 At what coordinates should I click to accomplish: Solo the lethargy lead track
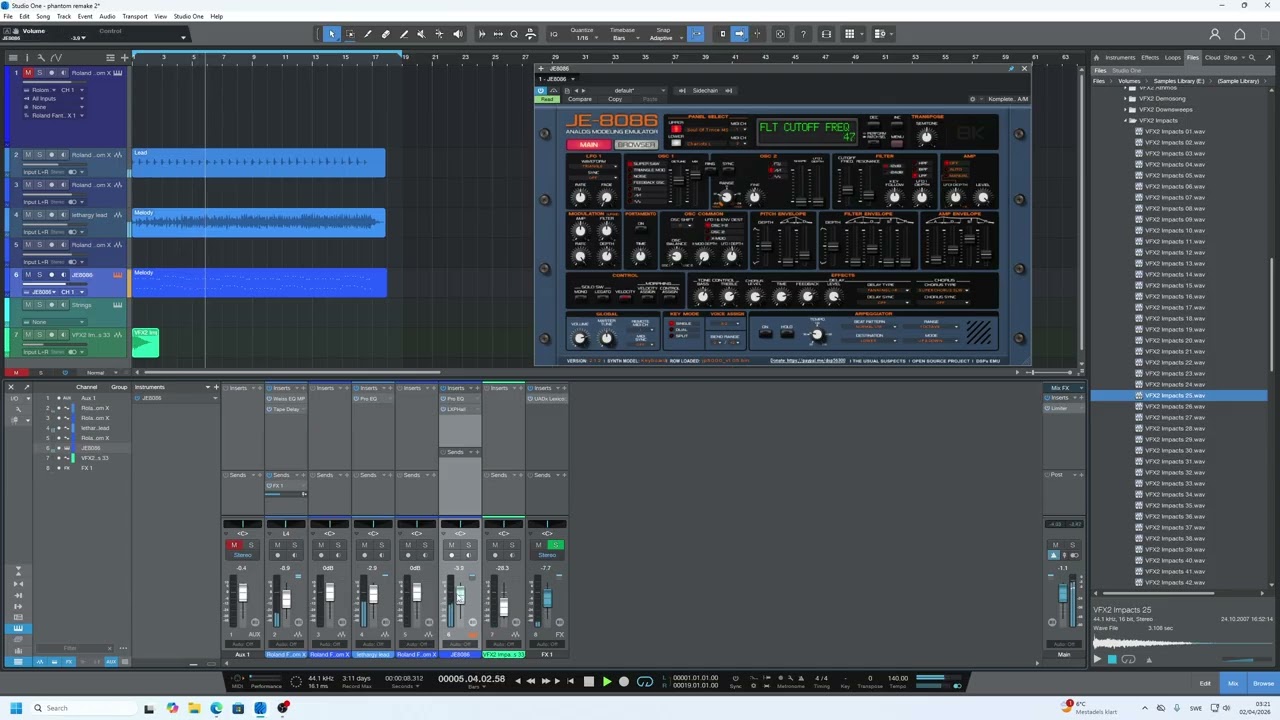click(x=39, y=215)
